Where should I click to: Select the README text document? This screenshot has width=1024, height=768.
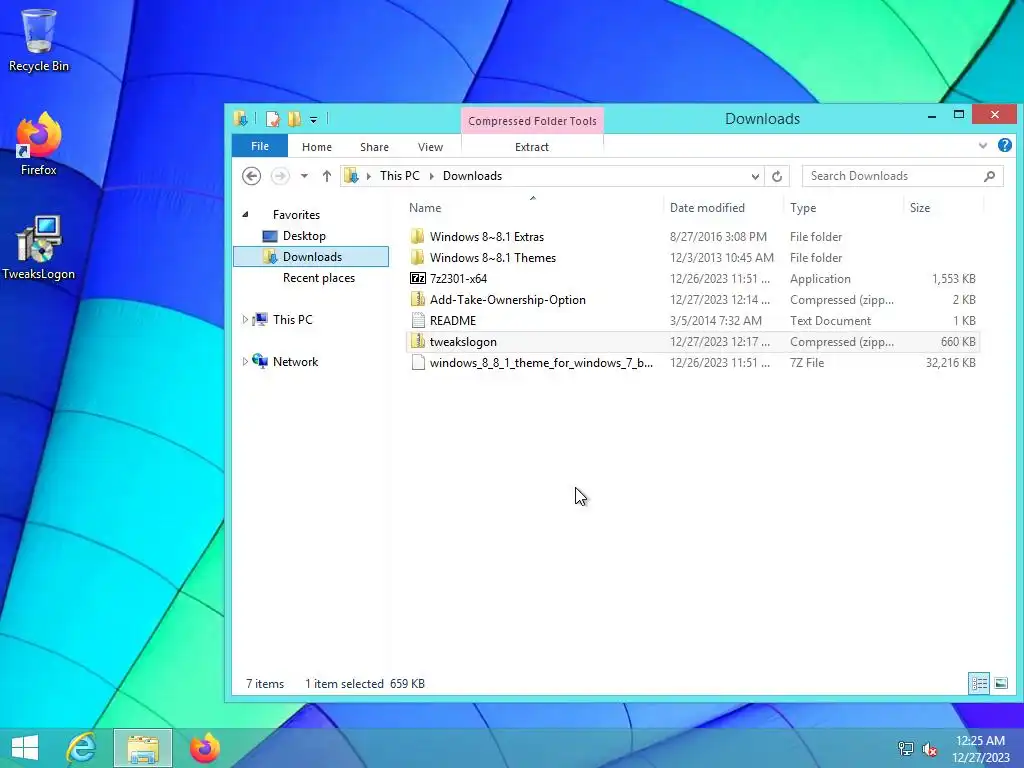pyautogui.click(x=692, y=321)
